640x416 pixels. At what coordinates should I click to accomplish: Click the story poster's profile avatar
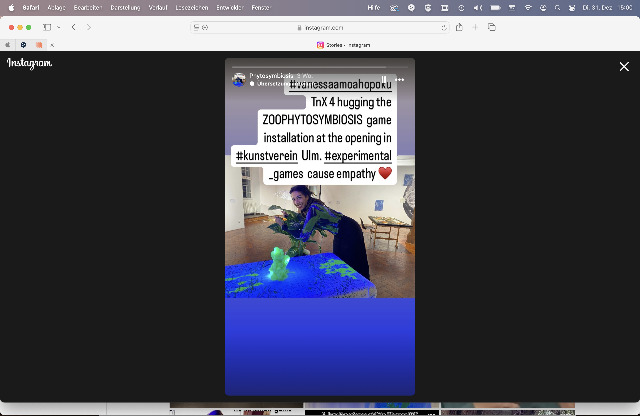(239, 79)
